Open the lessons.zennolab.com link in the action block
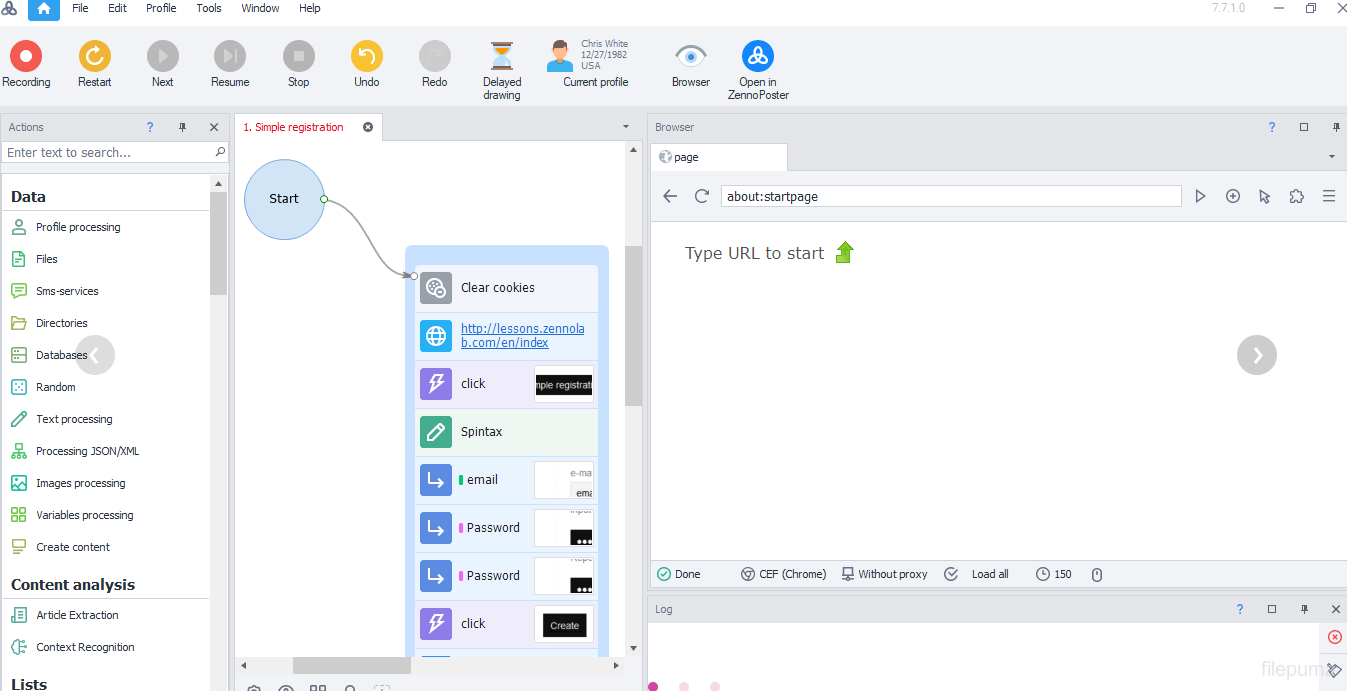Image resolution: width=1347 pixels, height=691 pixels. coord(522,336)
